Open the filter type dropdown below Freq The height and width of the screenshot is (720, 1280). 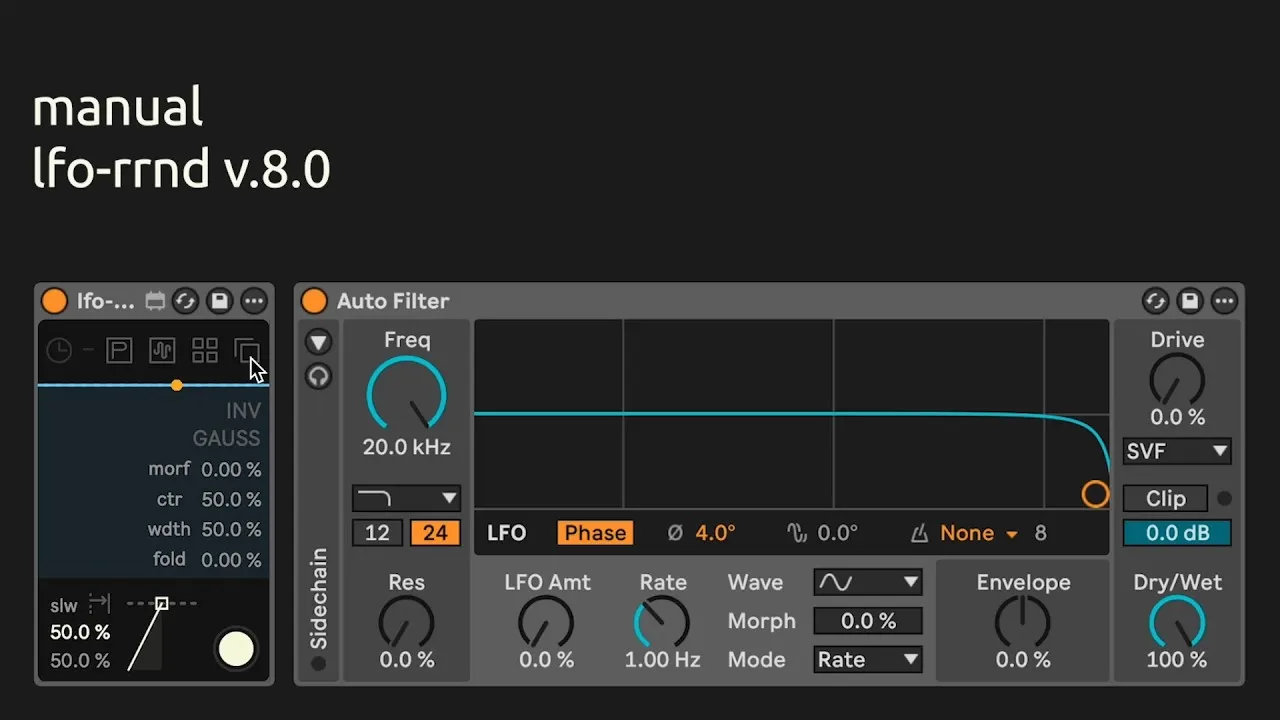point(406,498)
